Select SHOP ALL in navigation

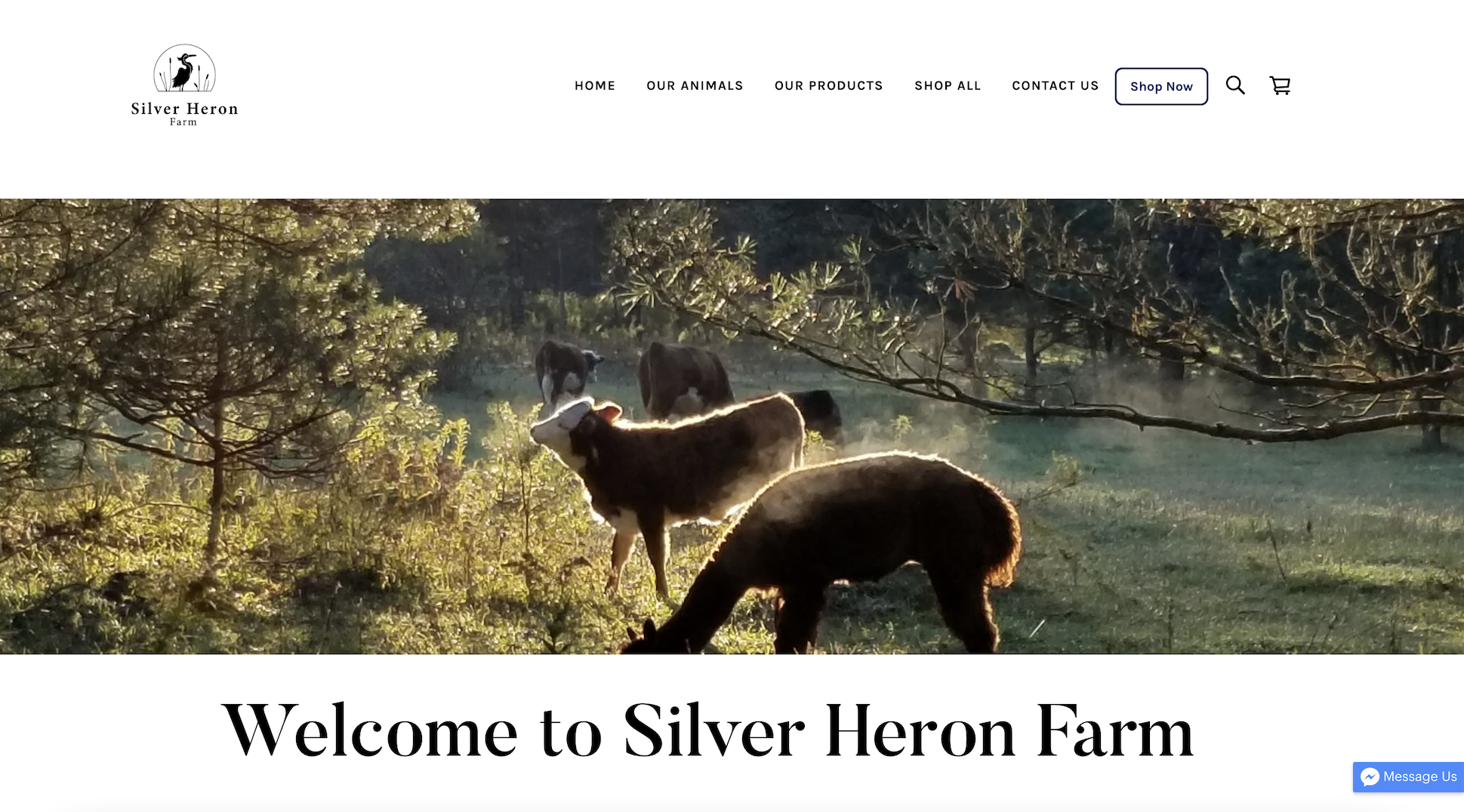point(948,86)
